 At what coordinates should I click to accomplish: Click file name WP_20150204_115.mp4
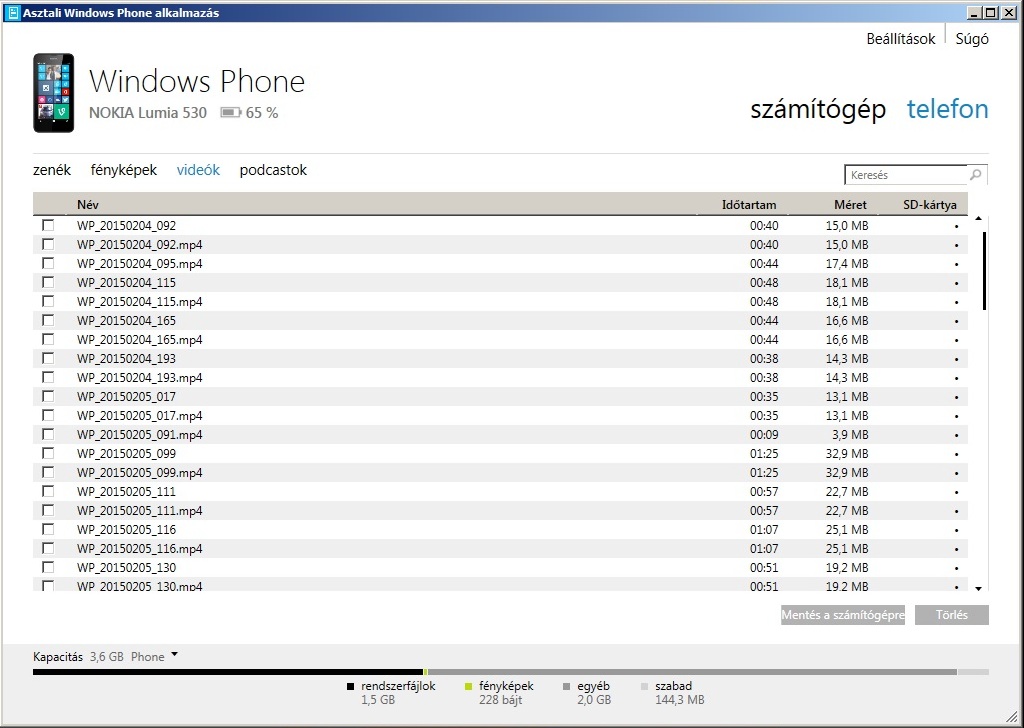139,302
